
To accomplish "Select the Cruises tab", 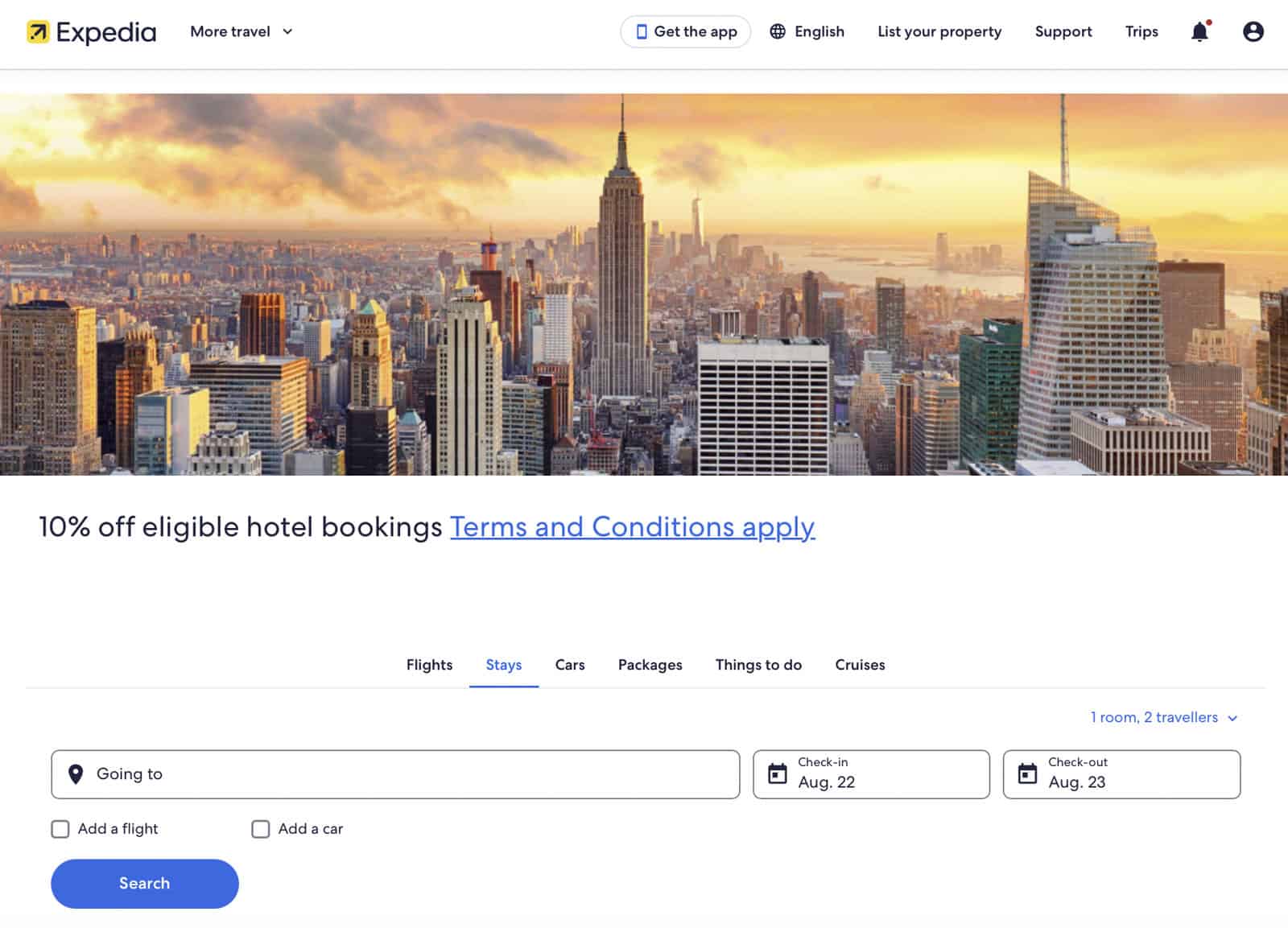I will click(859, 665).
